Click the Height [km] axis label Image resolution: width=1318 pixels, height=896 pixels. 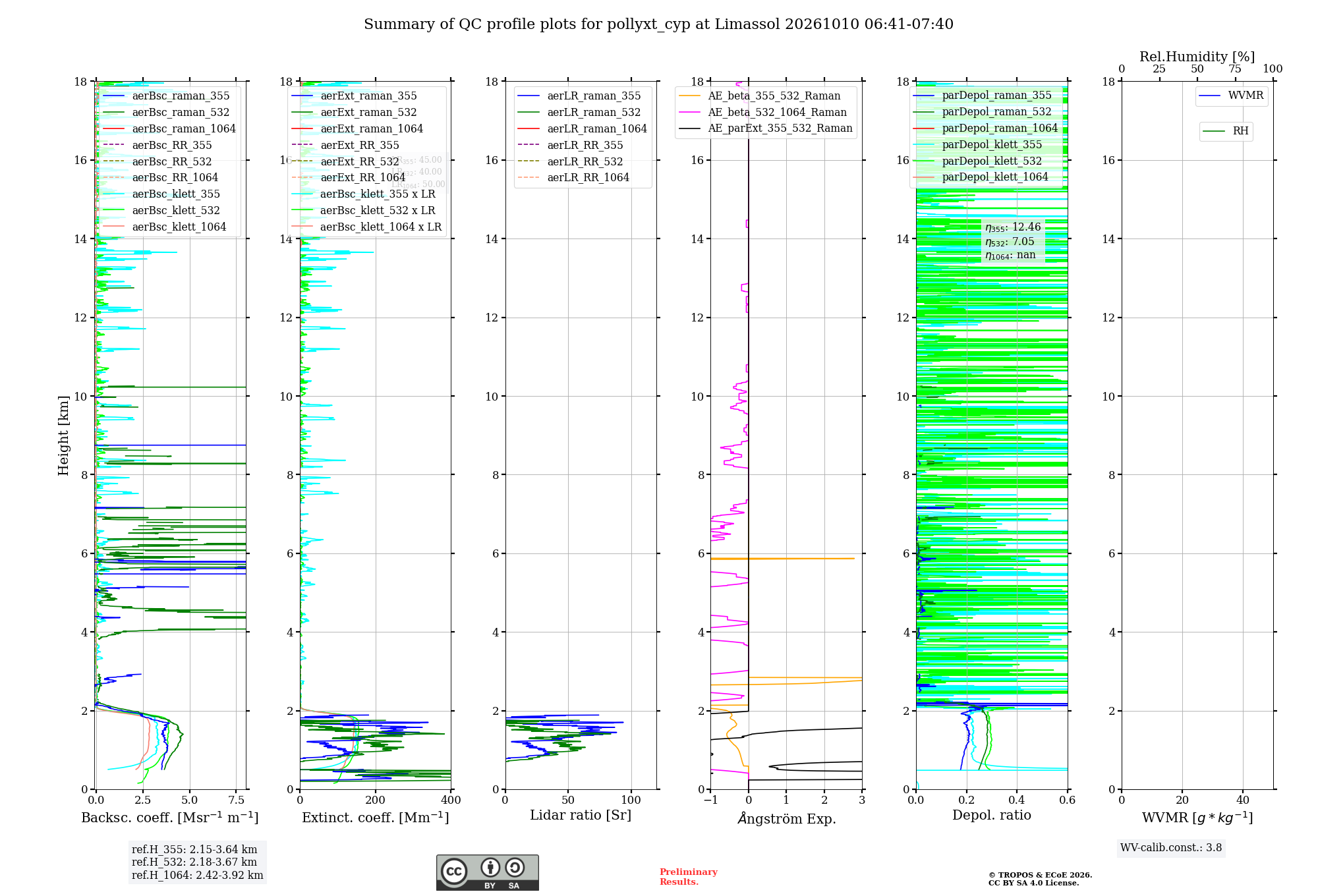[63, 435]
